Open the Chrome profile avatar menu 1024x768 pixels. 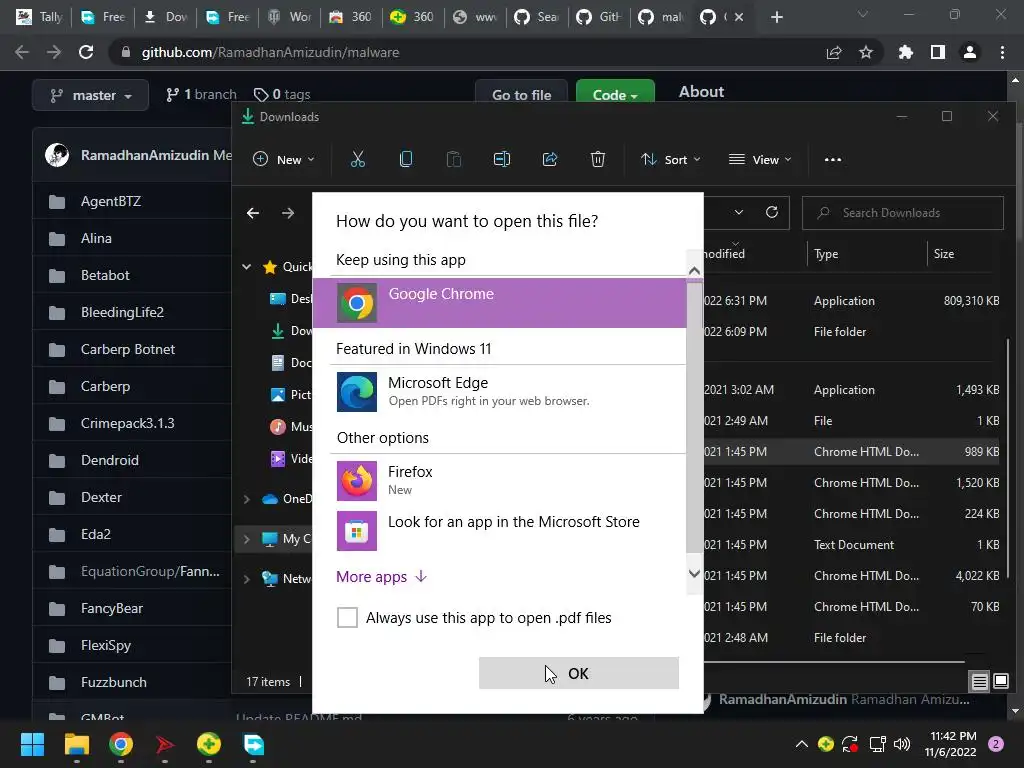point(970,52)
